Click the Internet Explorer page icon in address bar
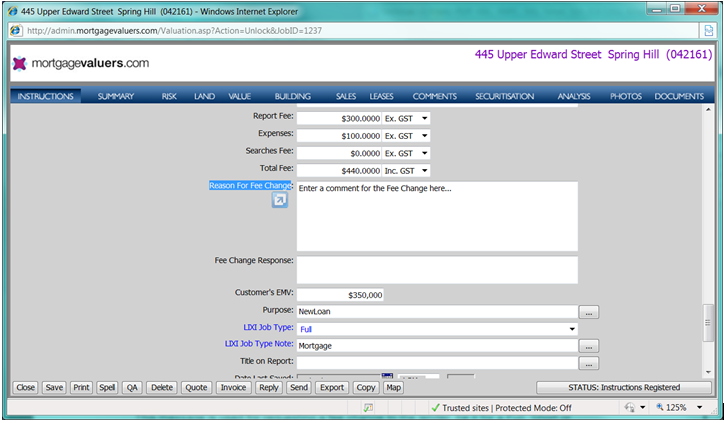 click(x=16, y=30)
